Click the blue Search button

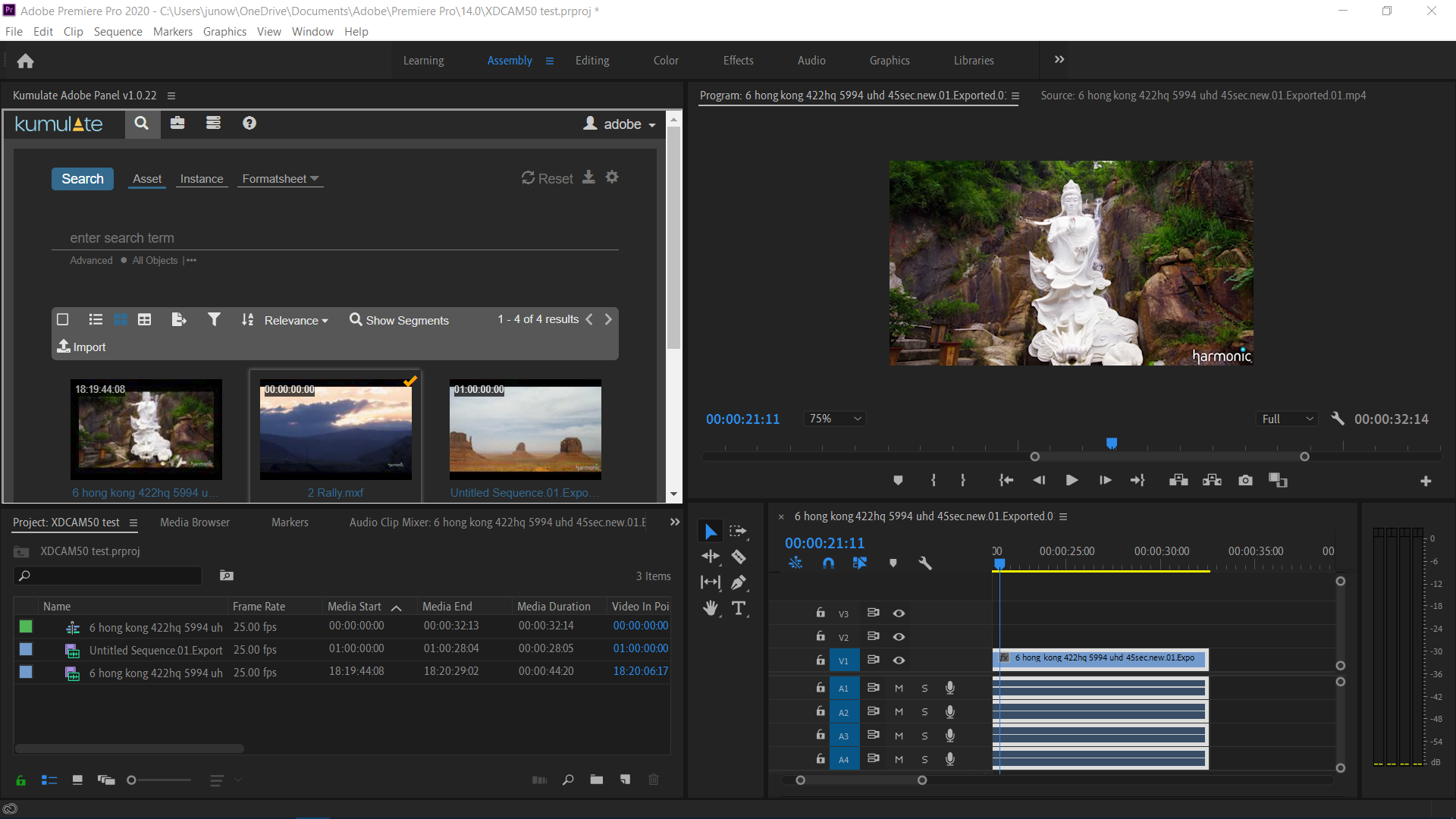tap(83, 179)
